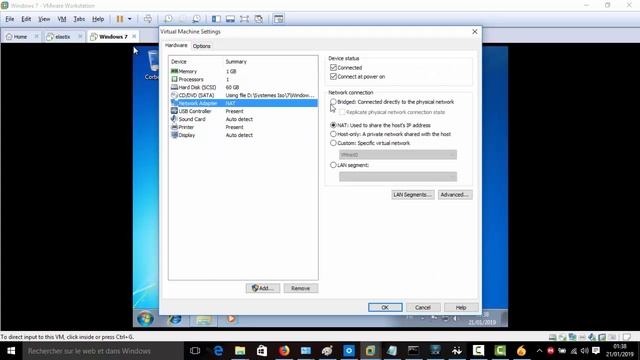Image resolution: width=640 pixels, height=360 pixels.
Task: Open File Explorer from taskbar
Action: pyautogui.click(x=240, y=351)
